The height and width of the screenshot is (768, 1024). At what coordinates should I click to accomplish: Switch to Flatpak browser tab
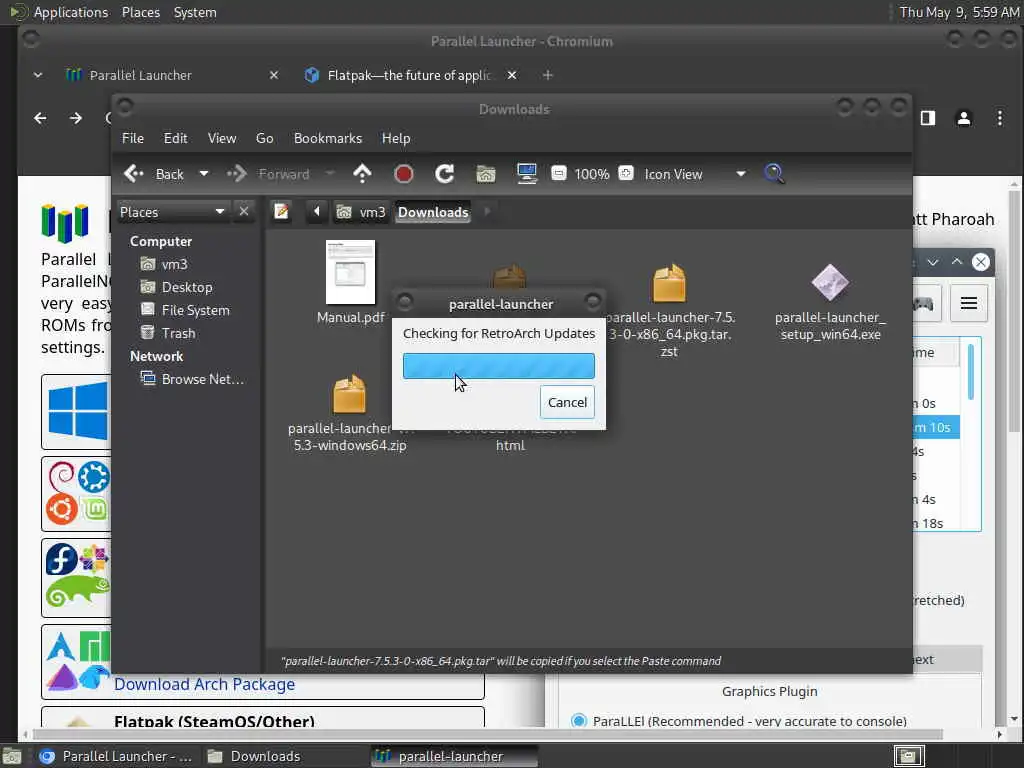click(402, 75)
